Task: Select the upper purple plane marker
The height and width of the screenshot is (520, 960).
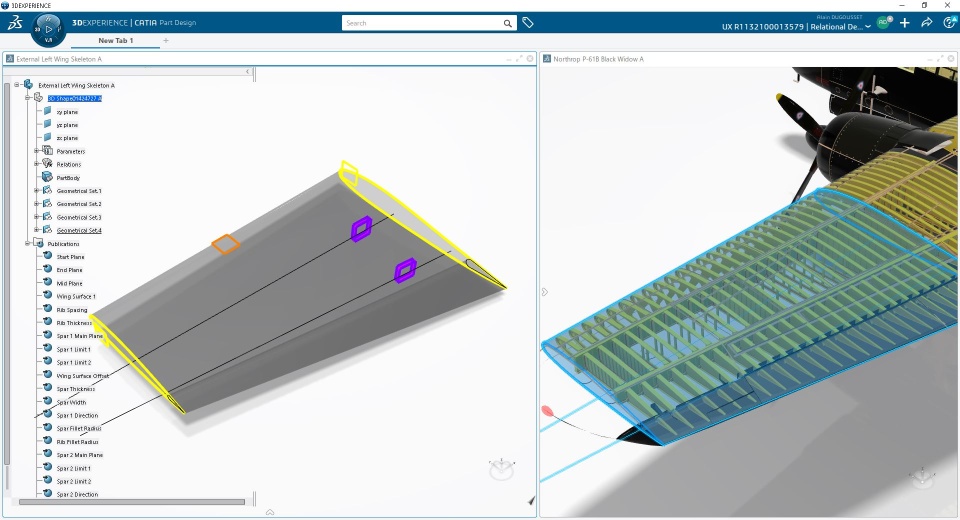Action: pos(361,228)
